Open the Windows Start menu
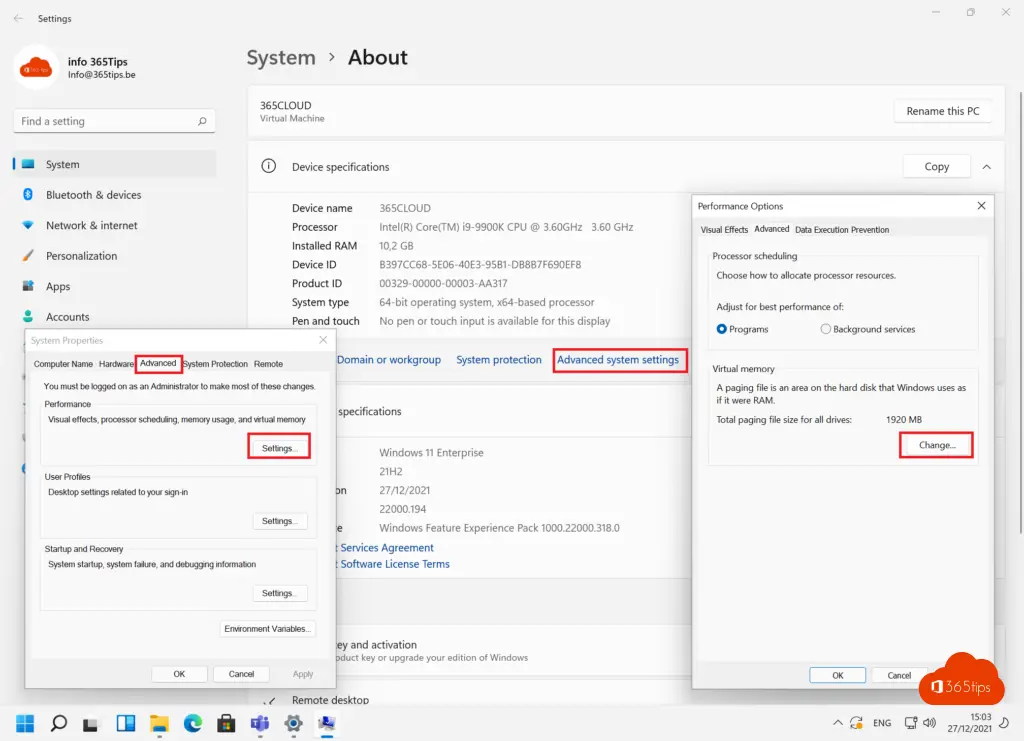 (25, 723)
